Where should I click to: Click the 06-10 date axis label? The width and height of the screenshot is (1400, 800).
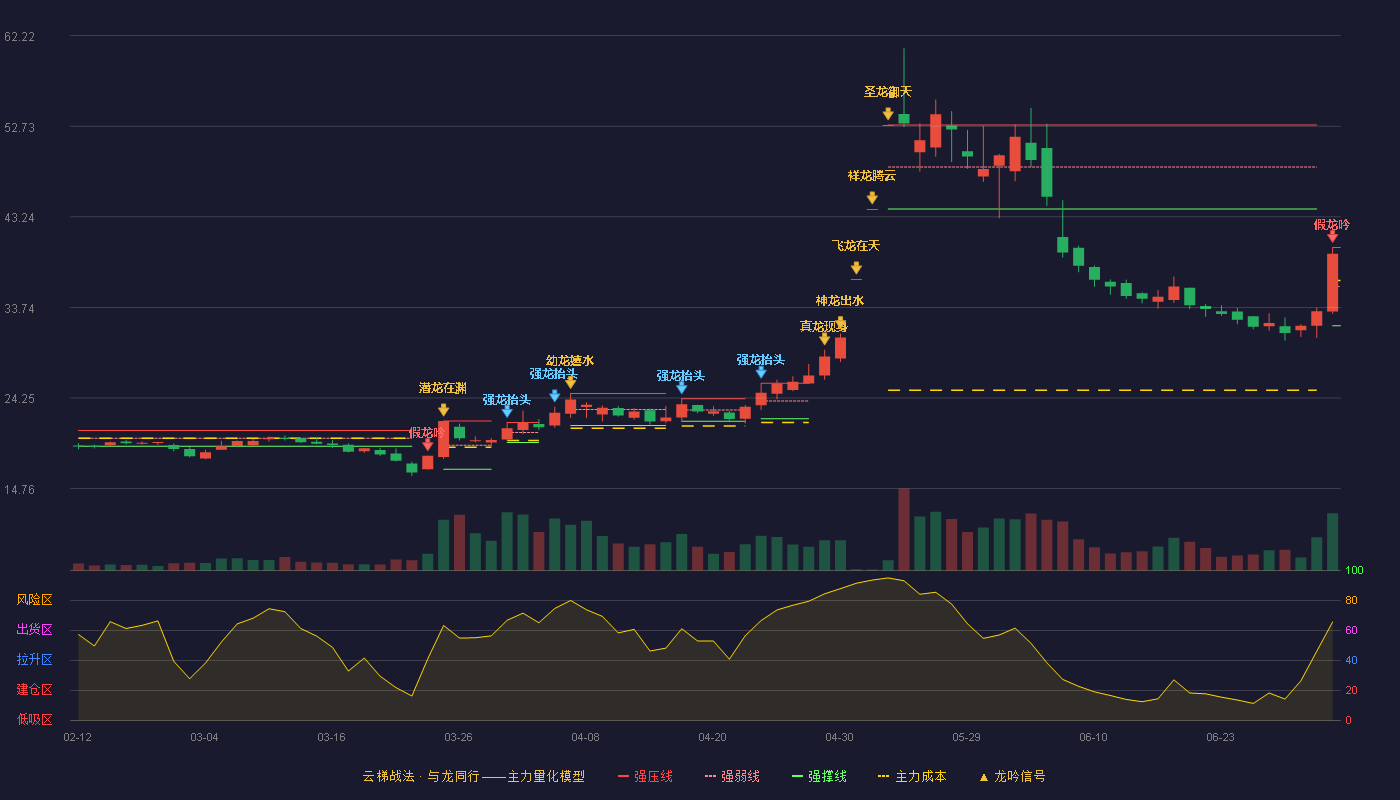coord(1093,737)
